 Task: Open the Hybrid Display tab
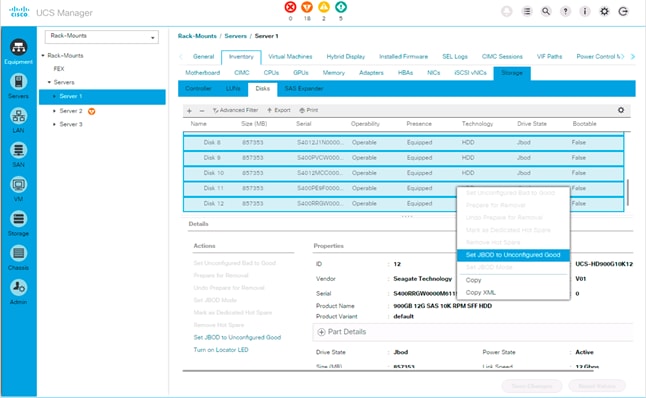346,57
